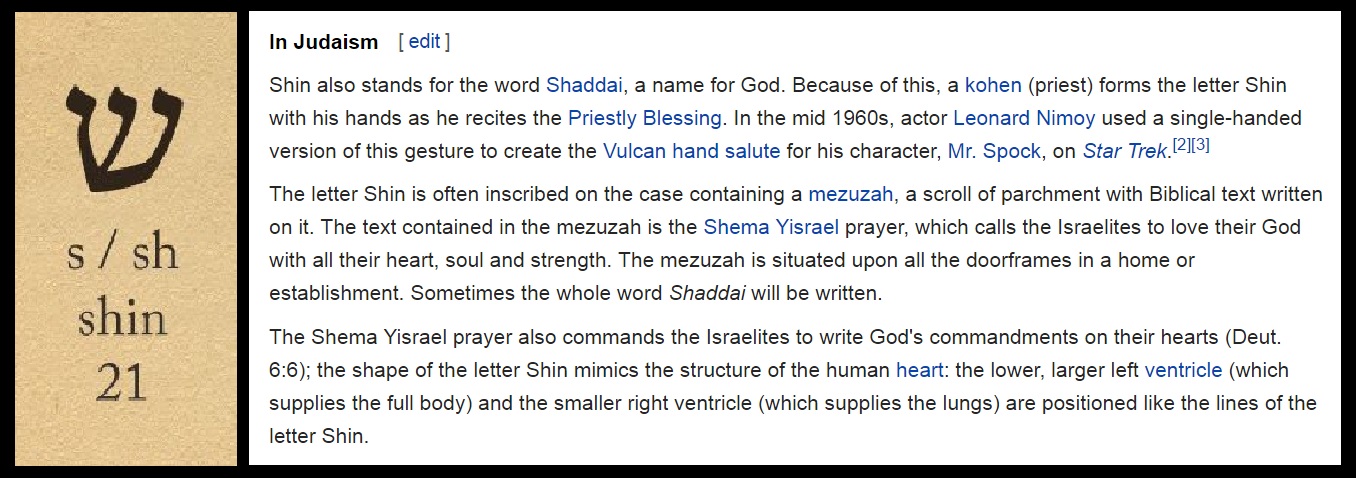The height and width of the screenshot is (478, 1356).
Task: Click the 'shin' name label on card
Action: click(124, 319)
